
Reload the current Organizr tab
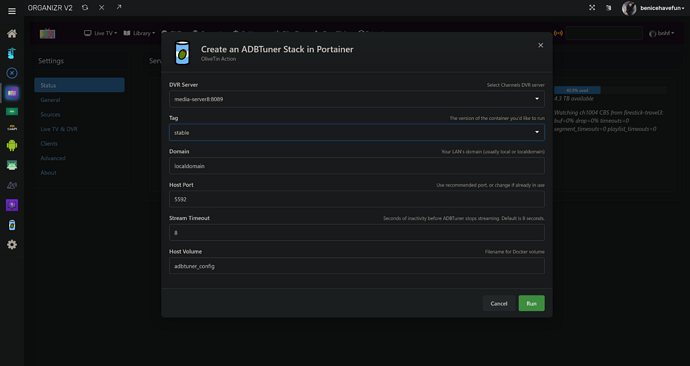[x=85, y=7]
